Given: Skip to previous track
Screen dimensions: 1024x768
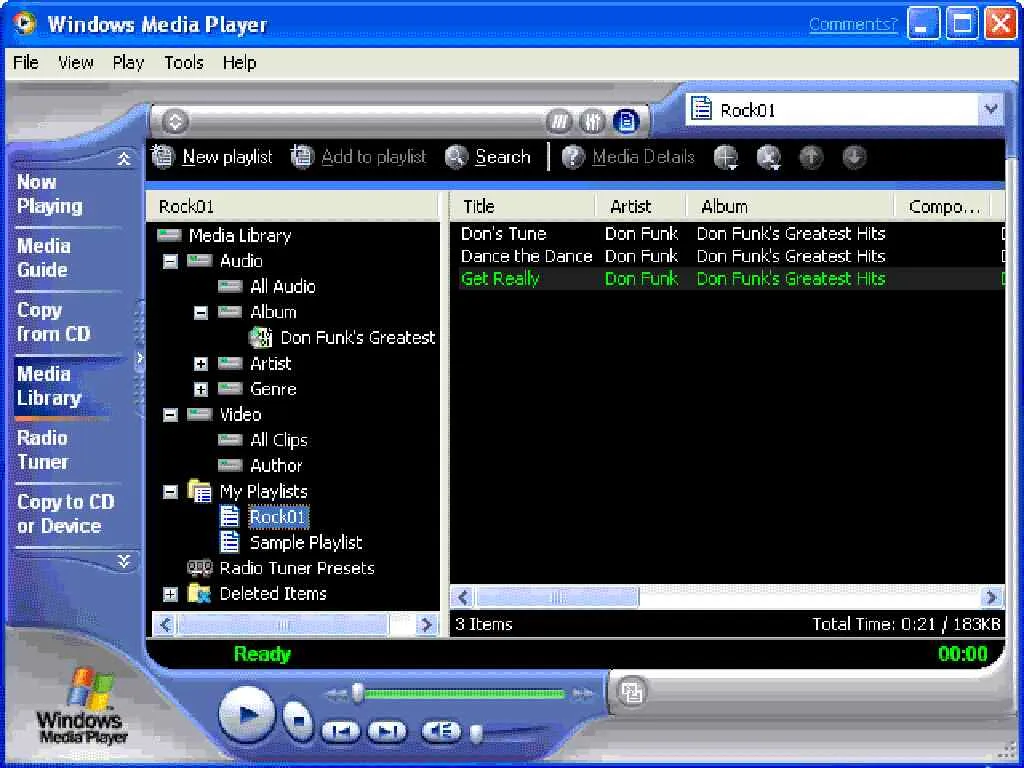Looking at the screenshot, I should click(340, 731).
